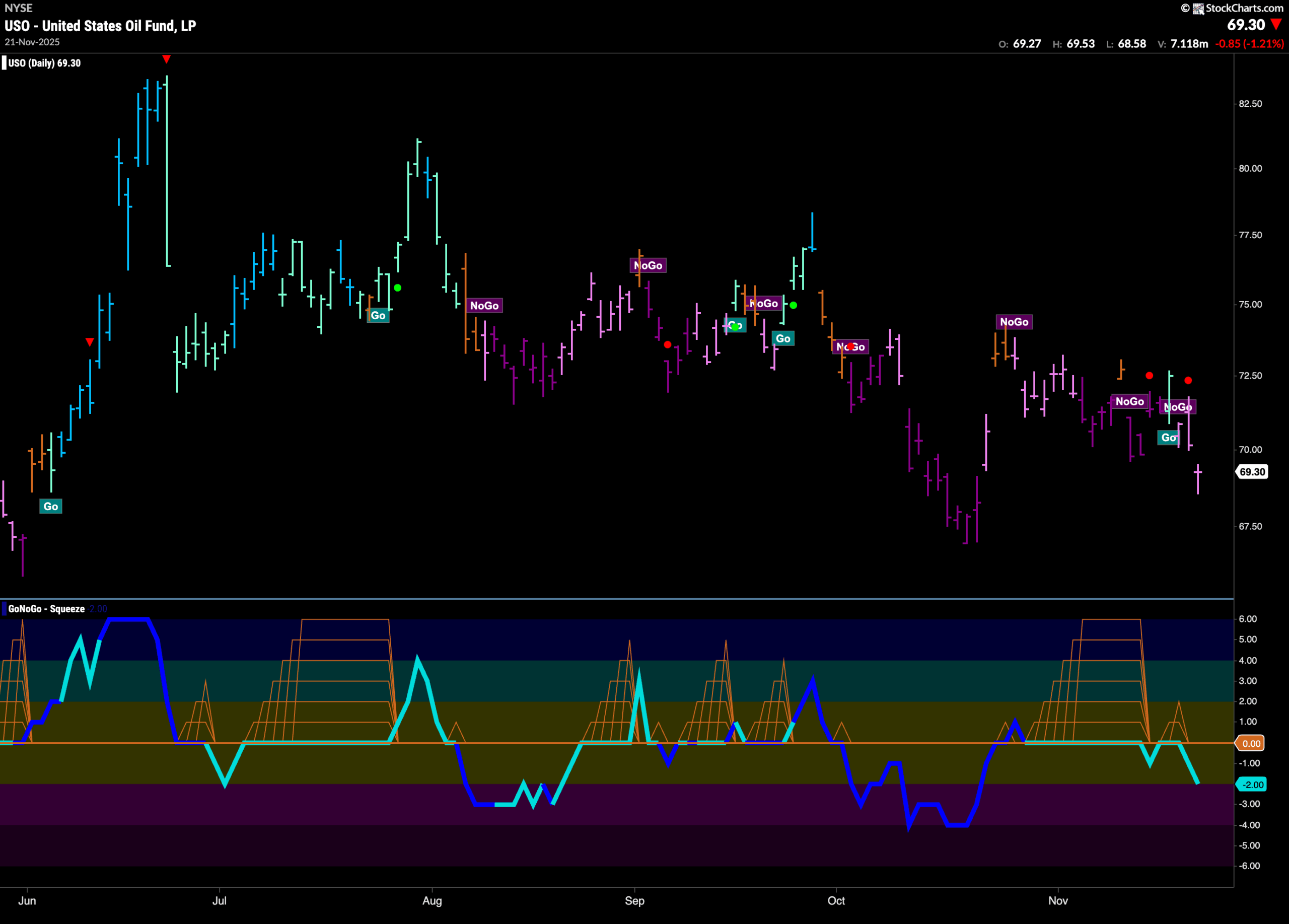The width and height of the screenshot is (1289, 924).
Task: Click the USO (Daily) 69.30 legend text
Action: pos(44,63)
